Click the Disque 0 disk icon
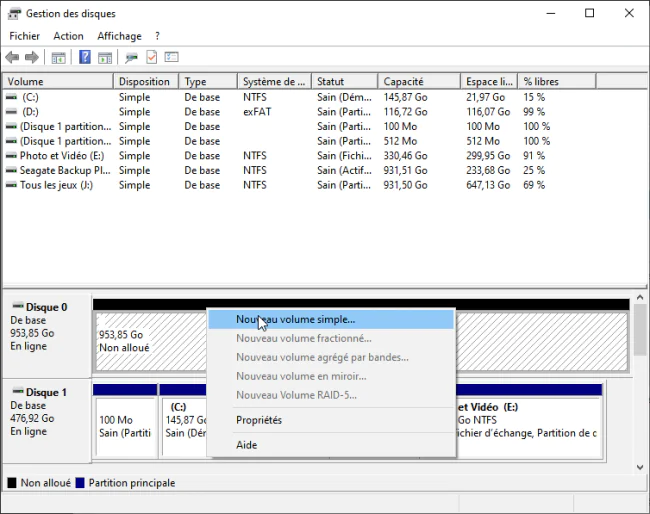 click(18, 306)
